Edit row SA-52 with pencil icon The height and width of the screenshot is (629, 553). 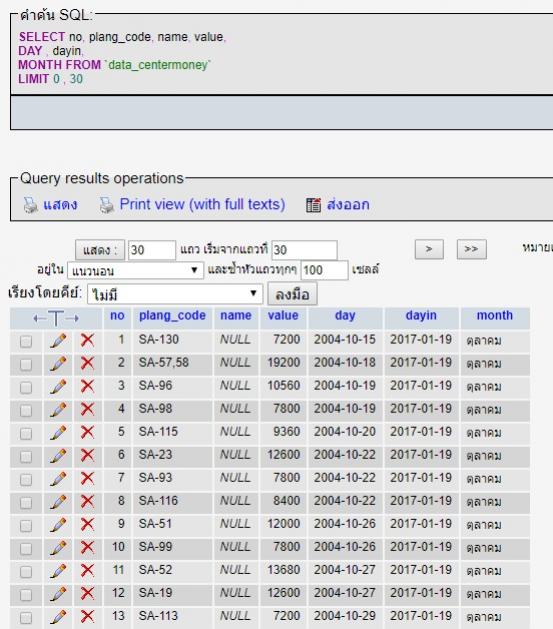[58, 571]
